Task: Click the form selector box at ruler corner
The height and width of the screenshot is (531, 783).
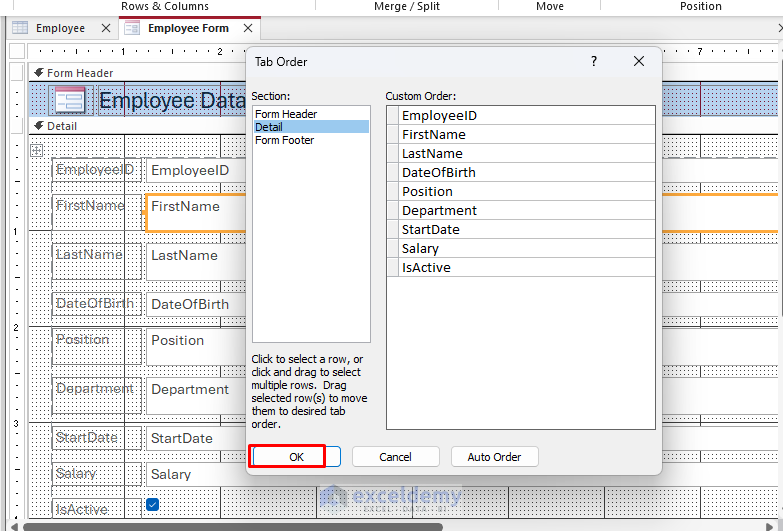Action: pos(17,51)
